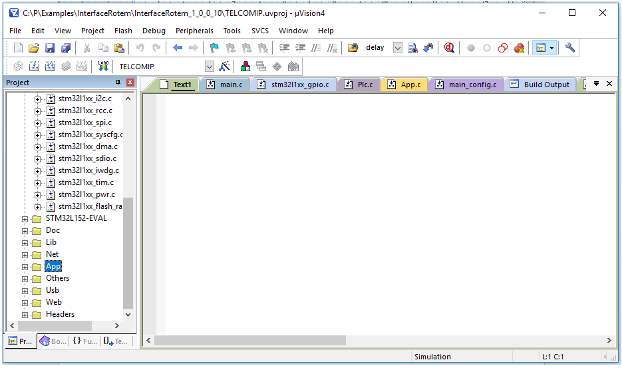
Task: Start or stop debug session icon
Action: (449, 48)
